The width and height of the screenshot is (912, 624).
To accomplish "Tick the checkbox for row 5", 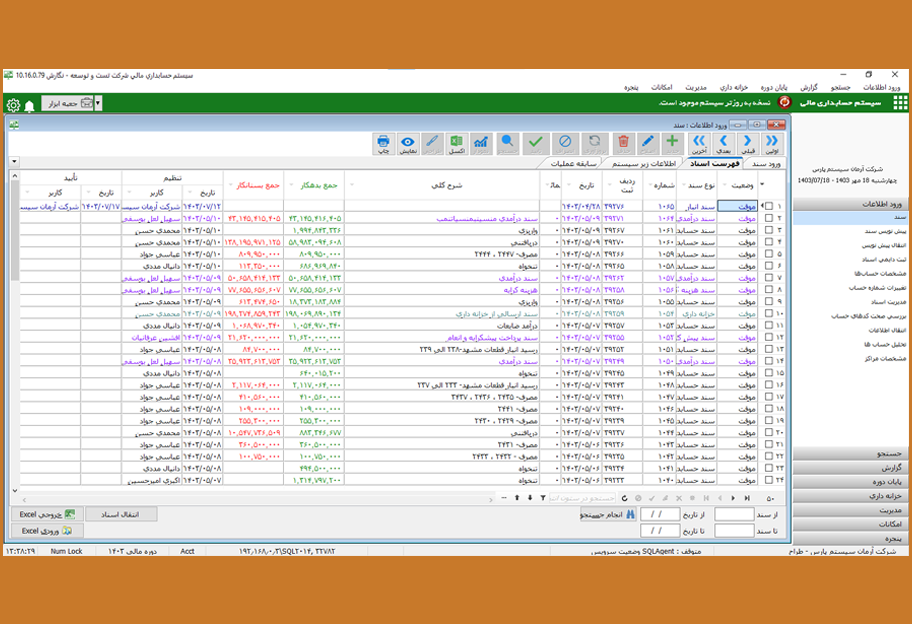I will (x=769, y=254).
